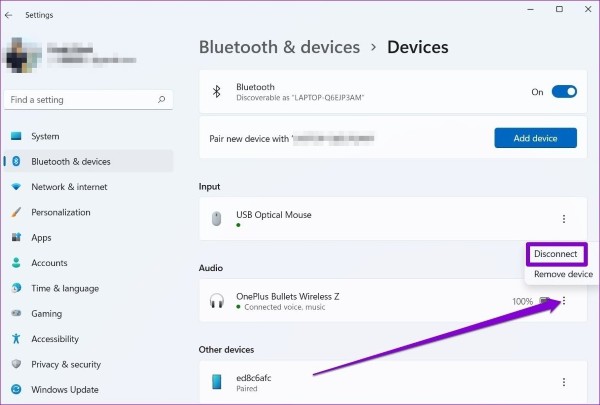
Task: Open the Apps settings page
Action: tap(41, 238)
